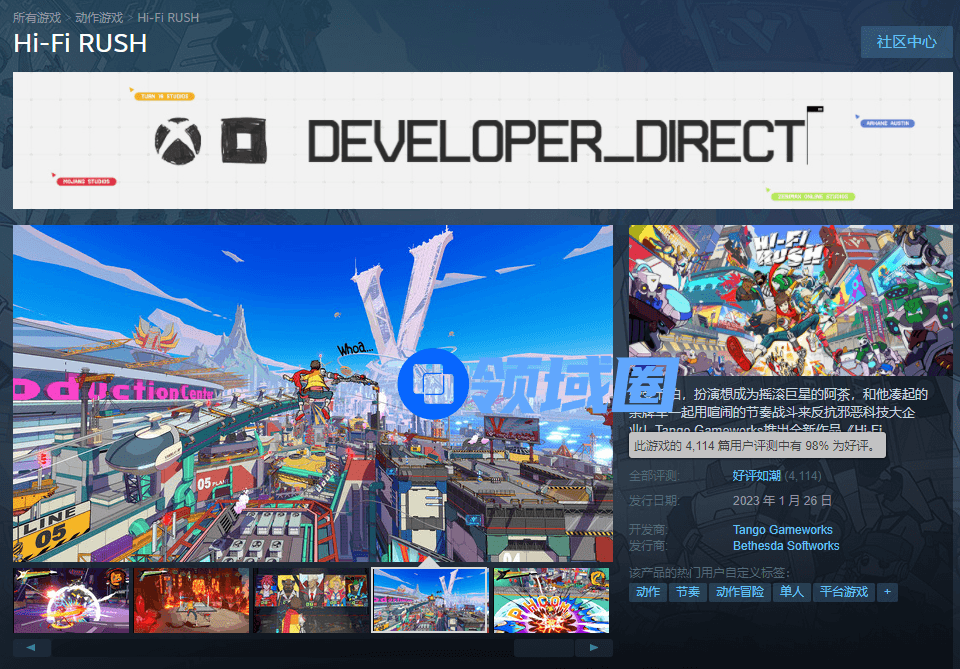View the first screenshot thumbnail
960x669 pixels.
pyautogui.click(x=71, y=600)
